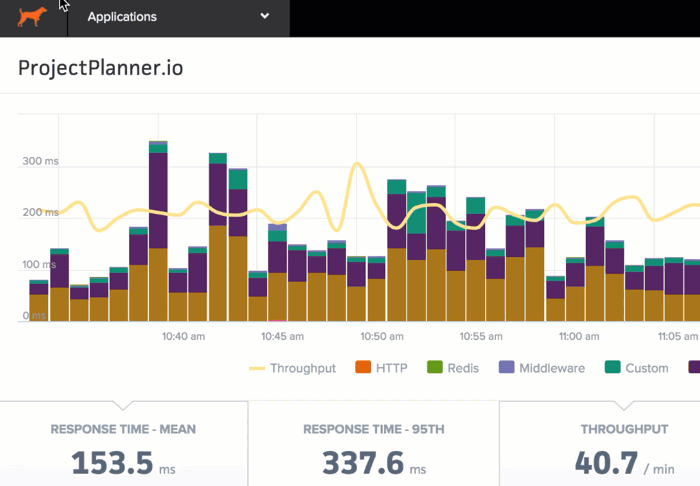Click the orange HTTP legend swatch
This screenshot has height=486, width=700.
(x=363, y=367)
